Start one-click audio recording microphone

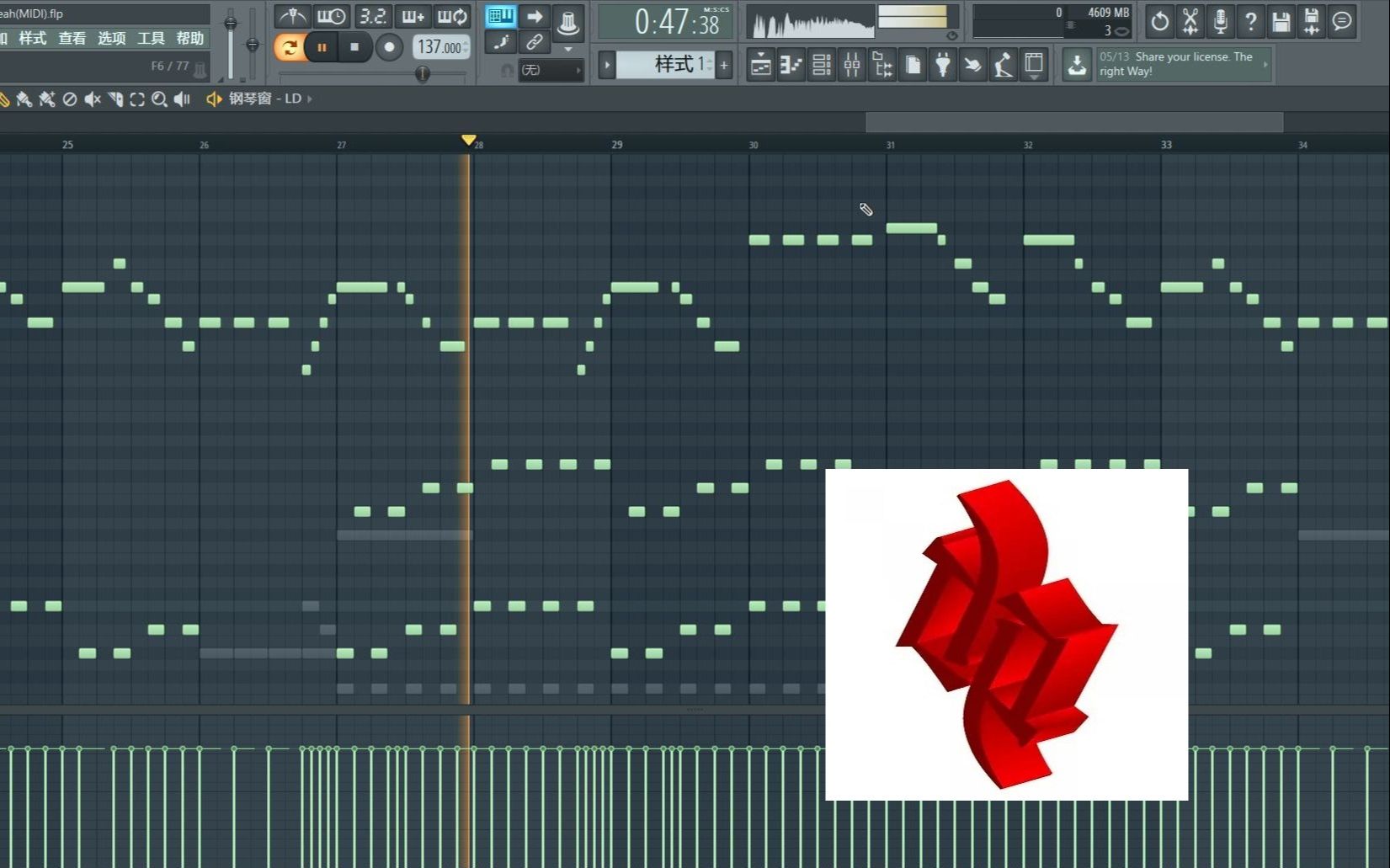click(1220, 21)
